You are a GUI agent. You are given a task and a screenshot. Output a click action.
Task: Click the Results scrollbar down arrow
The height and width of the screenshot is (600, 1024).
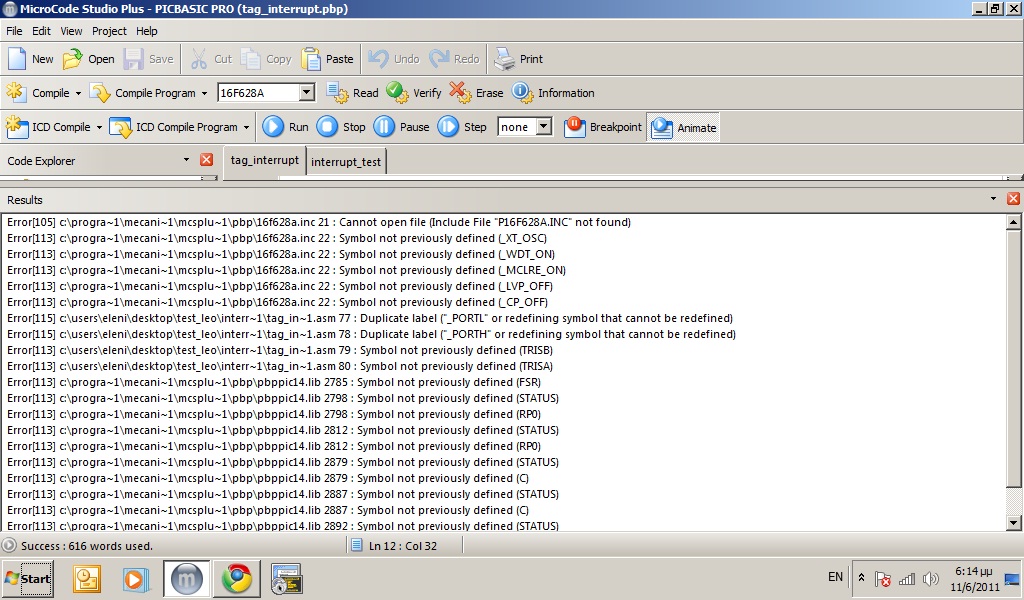tap(1013, 522)
